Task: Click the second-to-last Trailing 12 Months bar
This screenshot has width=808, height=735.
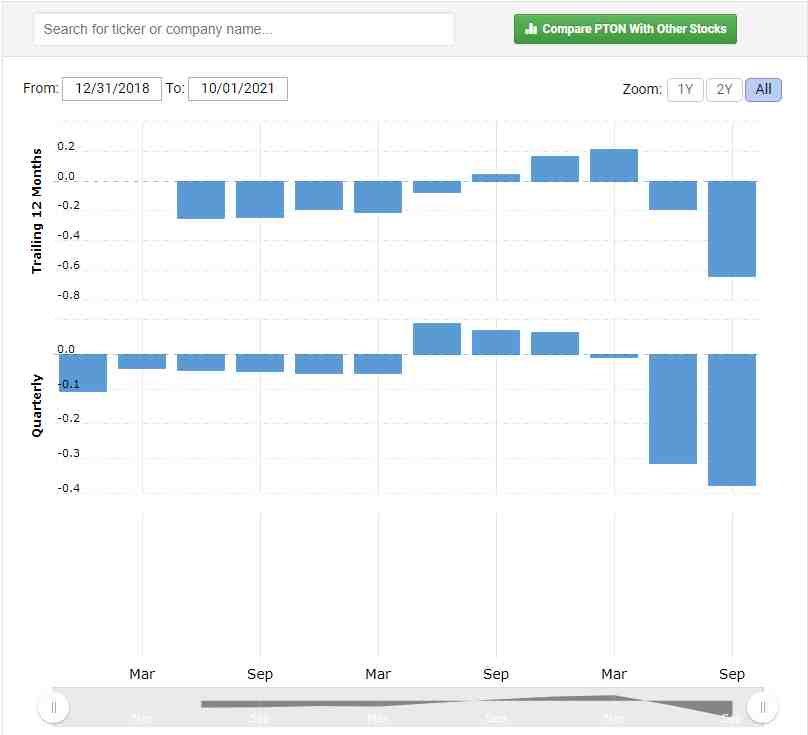Action: (x=673, y=196)
